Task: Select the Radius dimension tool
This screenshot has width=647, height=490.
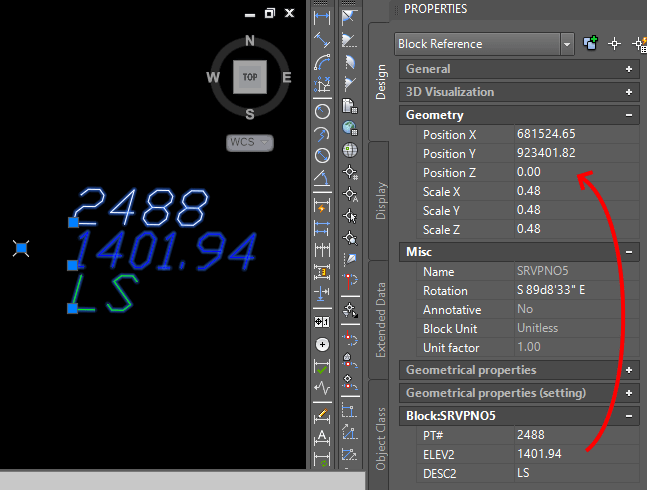Action: 322,112
